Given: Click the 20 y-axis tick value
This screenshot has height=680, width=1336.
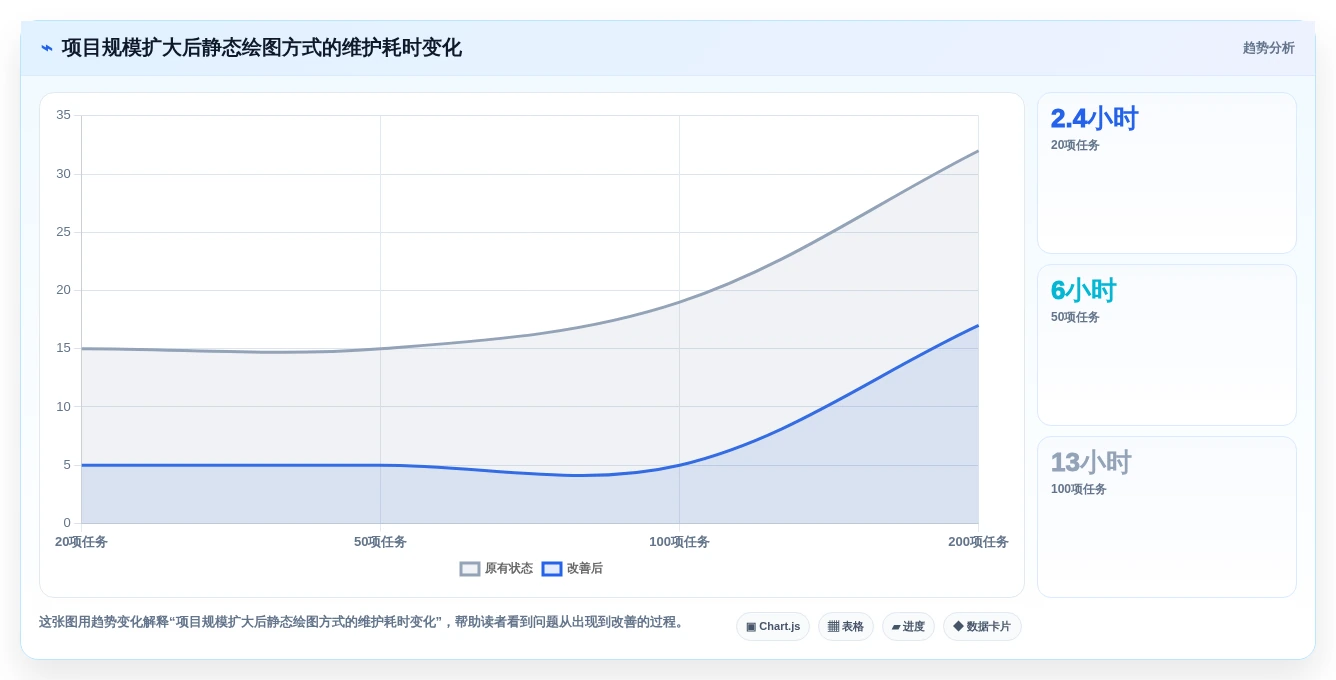Looking at the screenshot, I should [x=63, y=290].
